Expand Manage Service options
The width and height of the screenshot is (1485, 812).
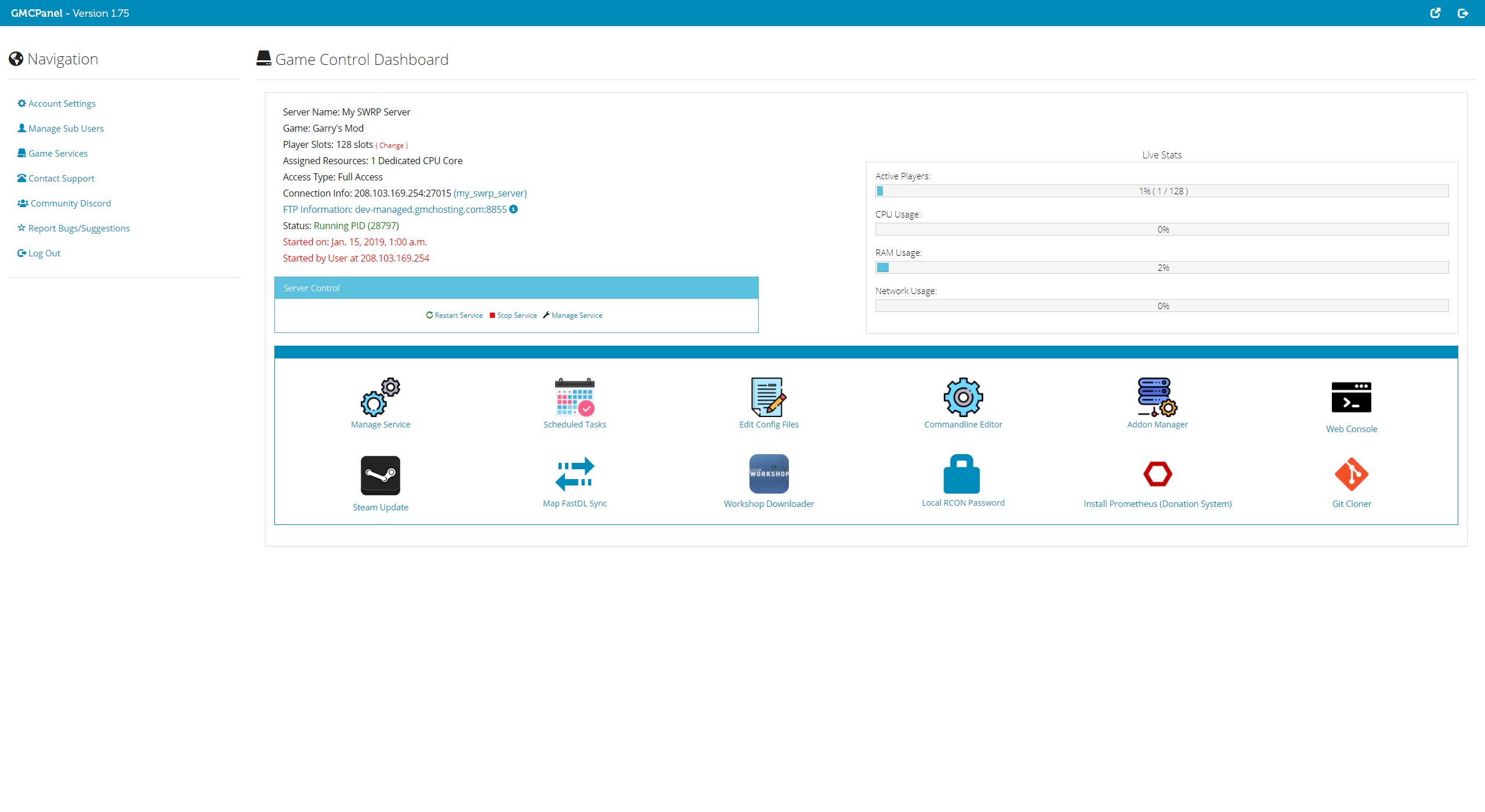tap(576, 315)
